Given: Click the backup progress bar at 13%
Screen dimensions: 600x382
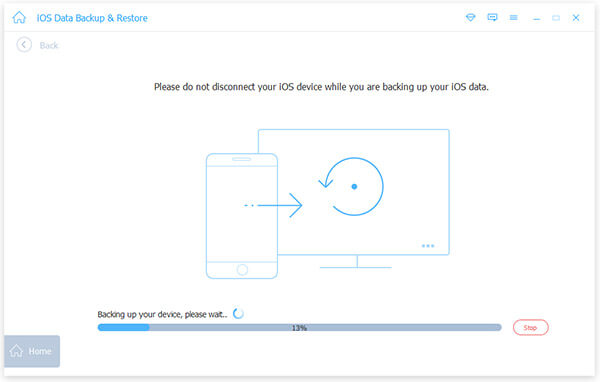Looking at the screenshot, I should [299, 328].
